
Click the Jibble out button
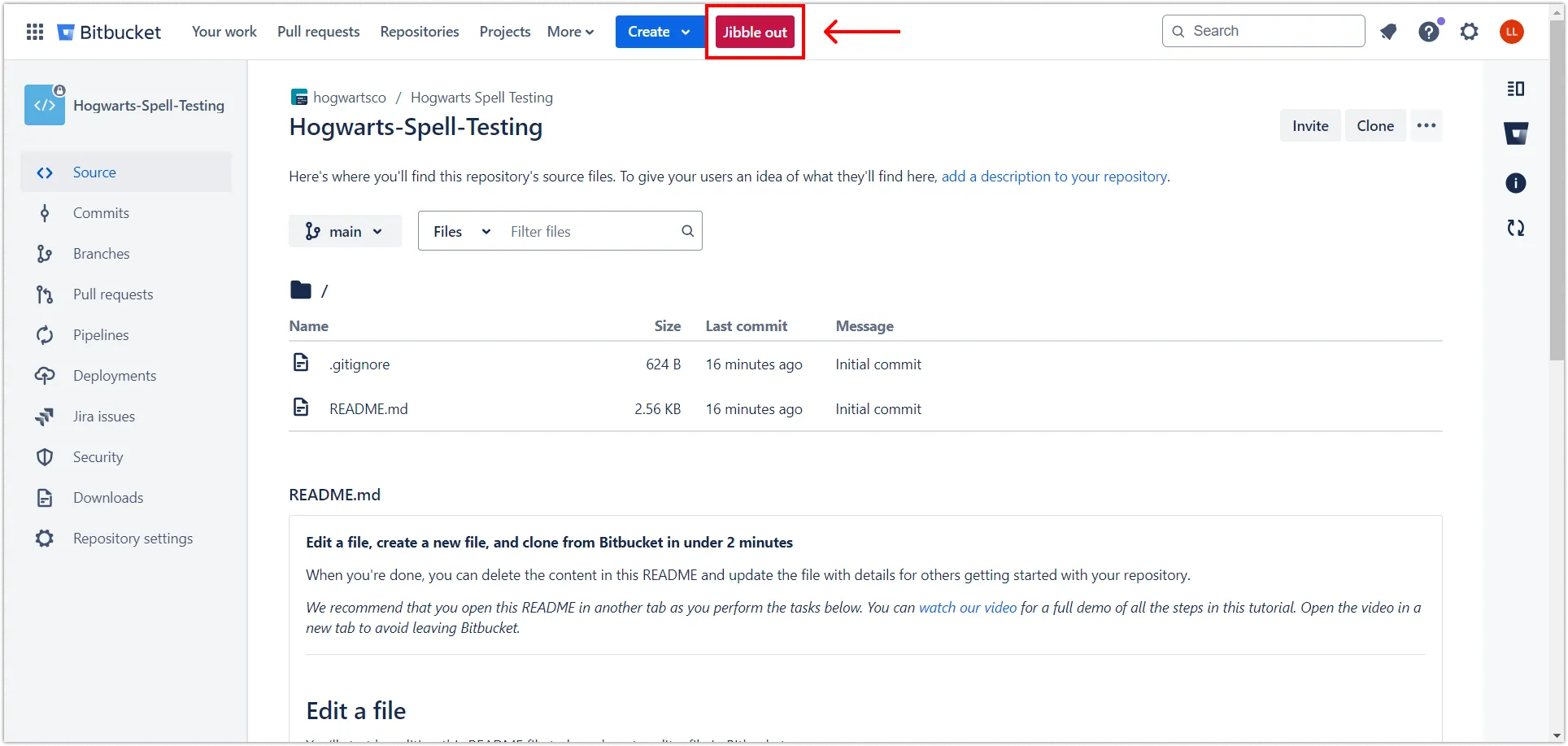pyautogui.click(x=755, y=32)
